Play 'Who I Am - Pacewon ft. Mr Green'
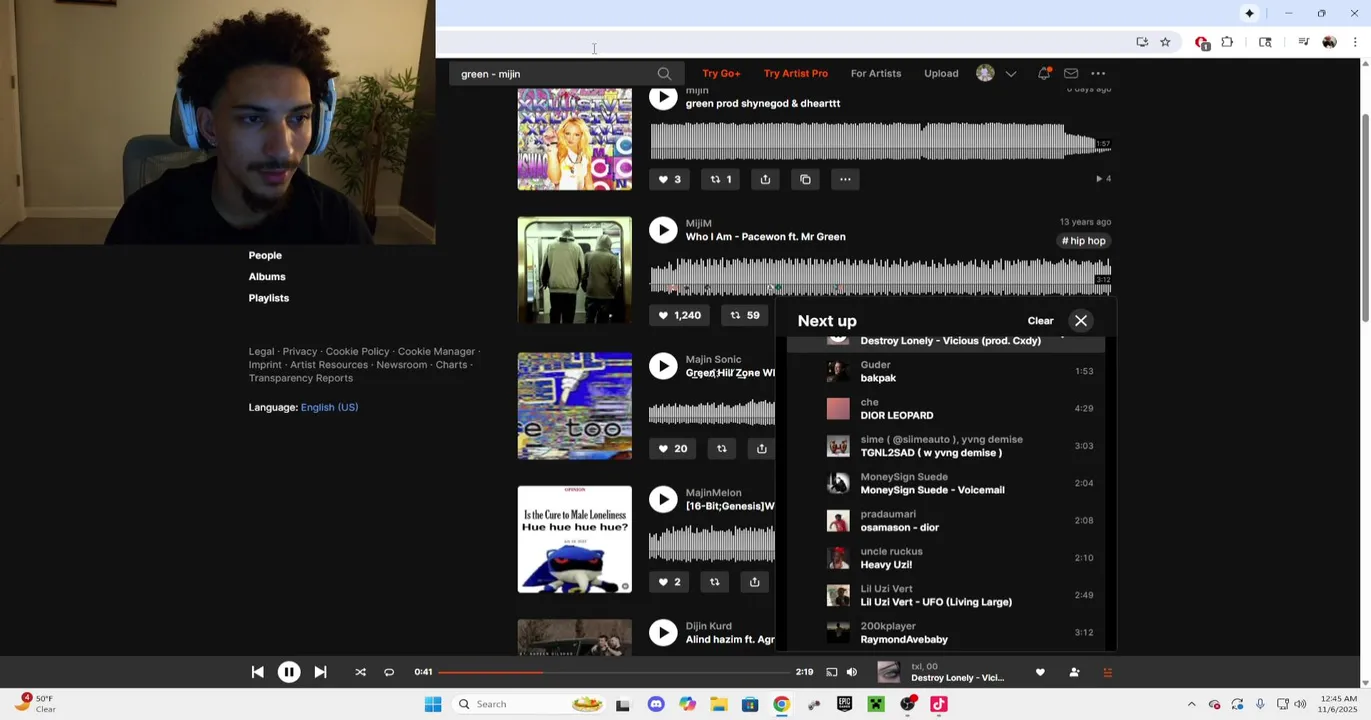 (663, 230)
